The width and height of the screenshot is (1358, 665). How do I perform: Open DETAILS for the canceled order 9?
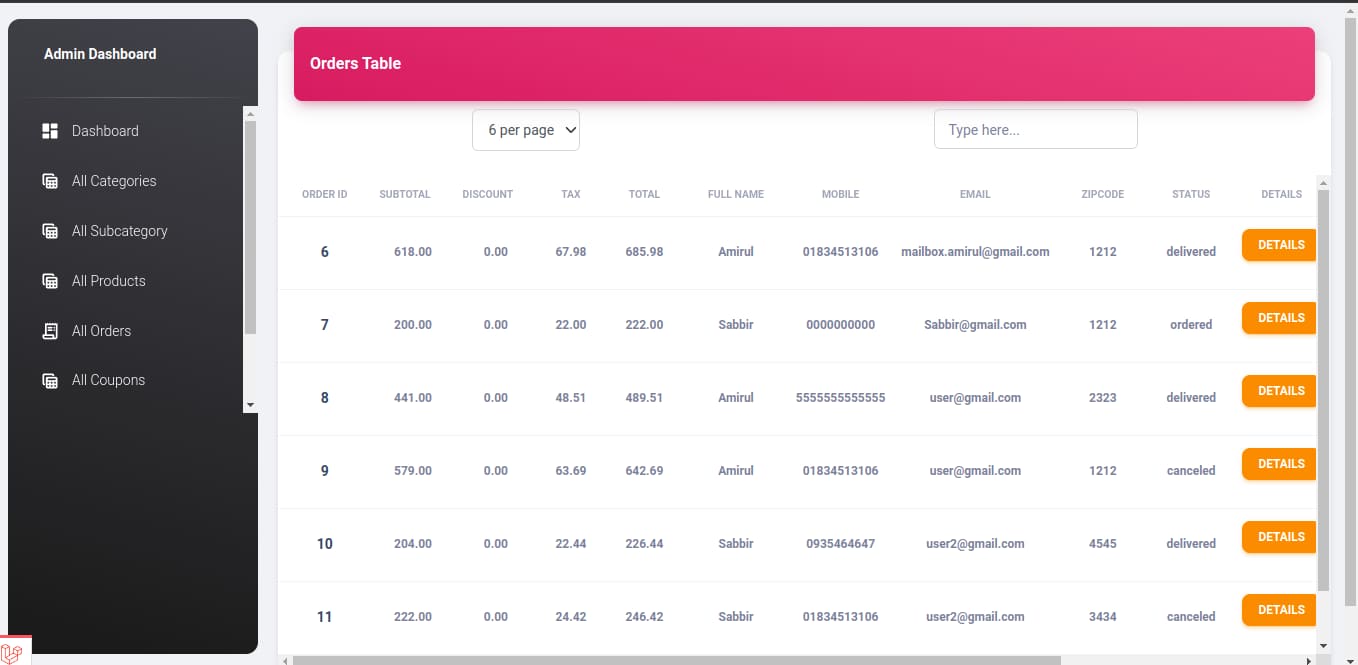click(1279, 463)
